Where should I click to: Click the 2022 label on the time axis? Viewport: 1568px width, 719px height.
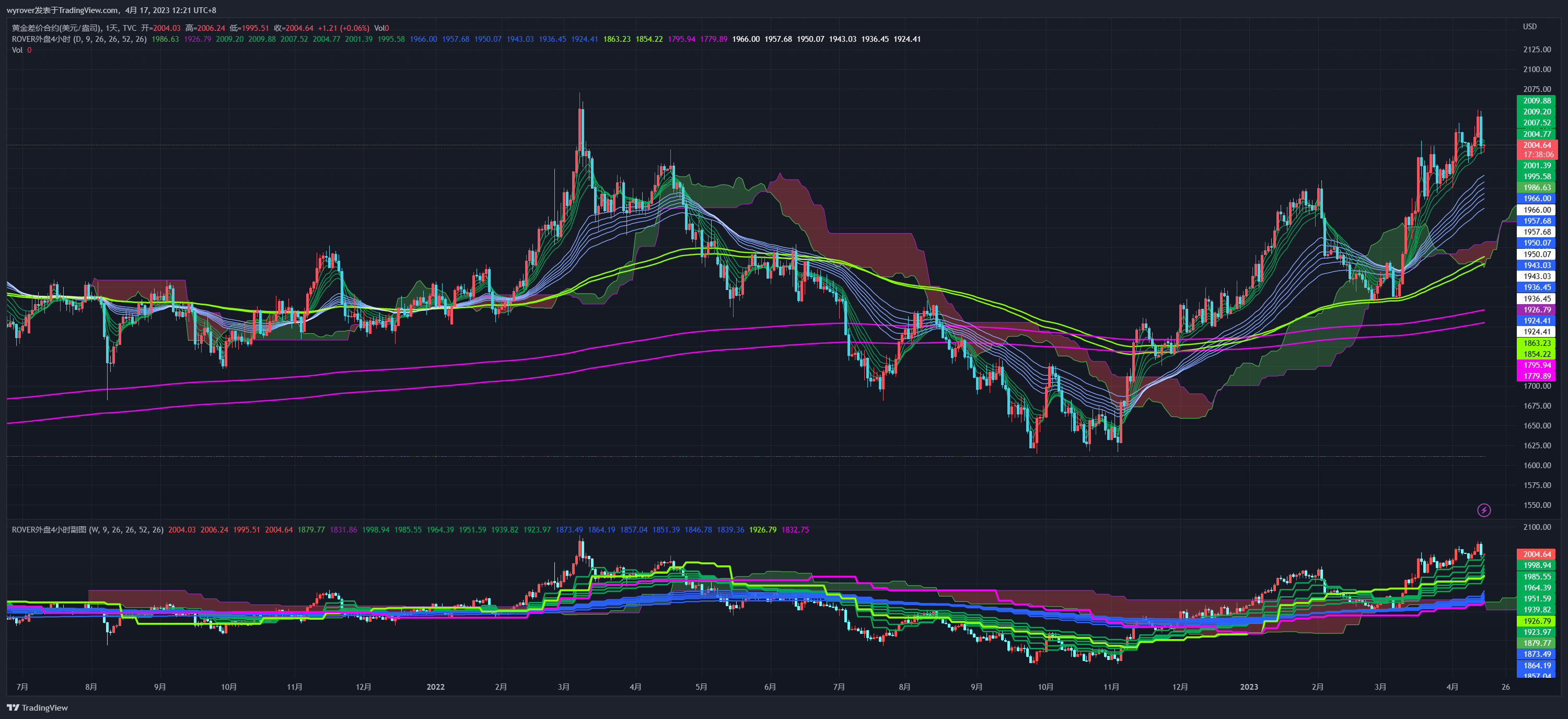pyautogui.click(x=435, y=687)
